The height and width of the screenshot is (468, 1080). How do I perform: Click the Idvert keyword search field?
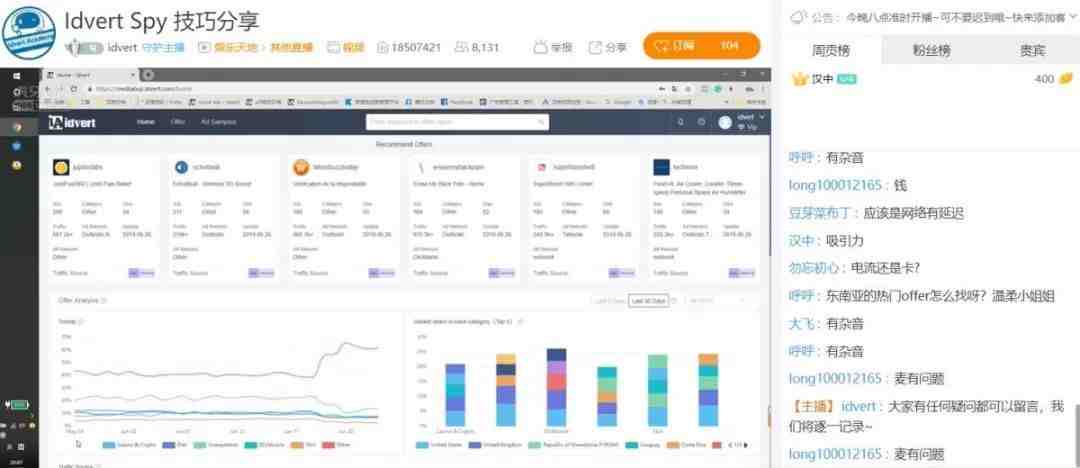tap(457, 122)
